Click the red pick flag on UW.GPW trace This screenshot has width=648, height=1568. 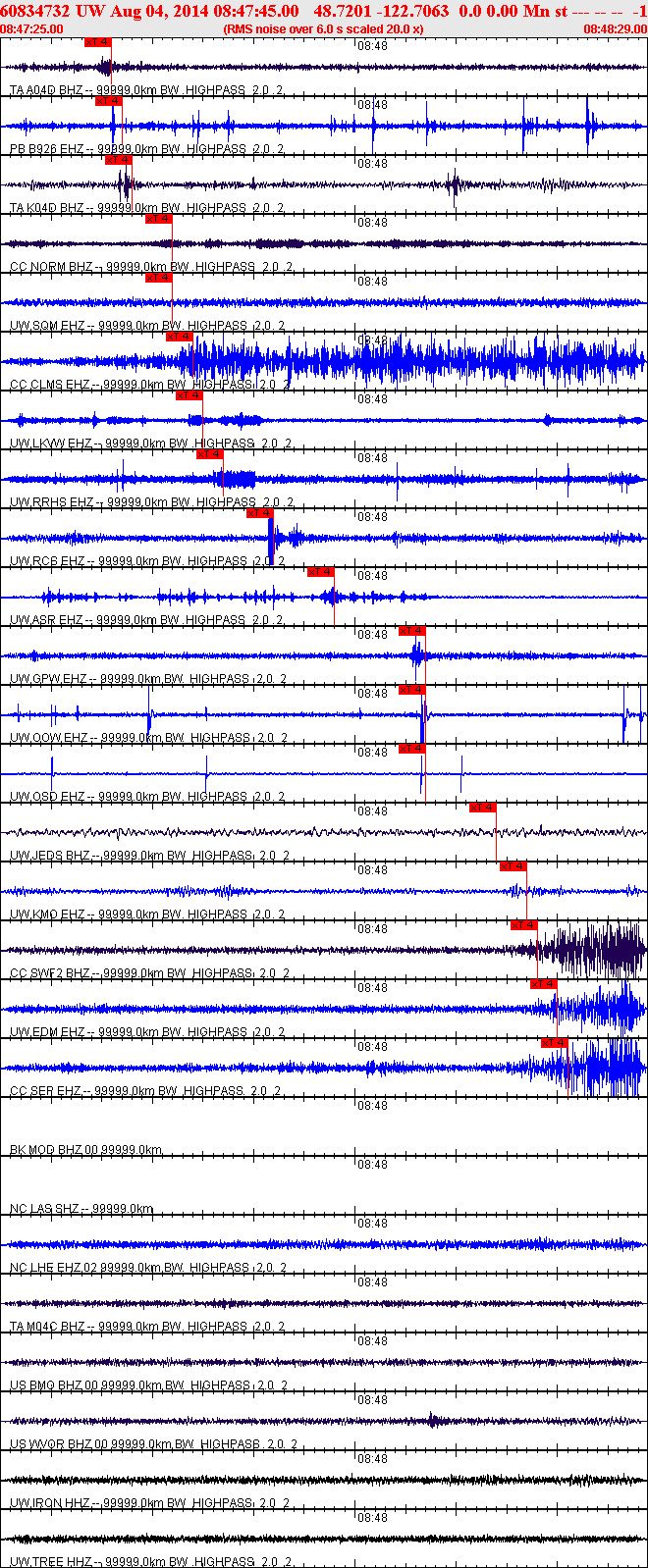[x=412, y=631]
